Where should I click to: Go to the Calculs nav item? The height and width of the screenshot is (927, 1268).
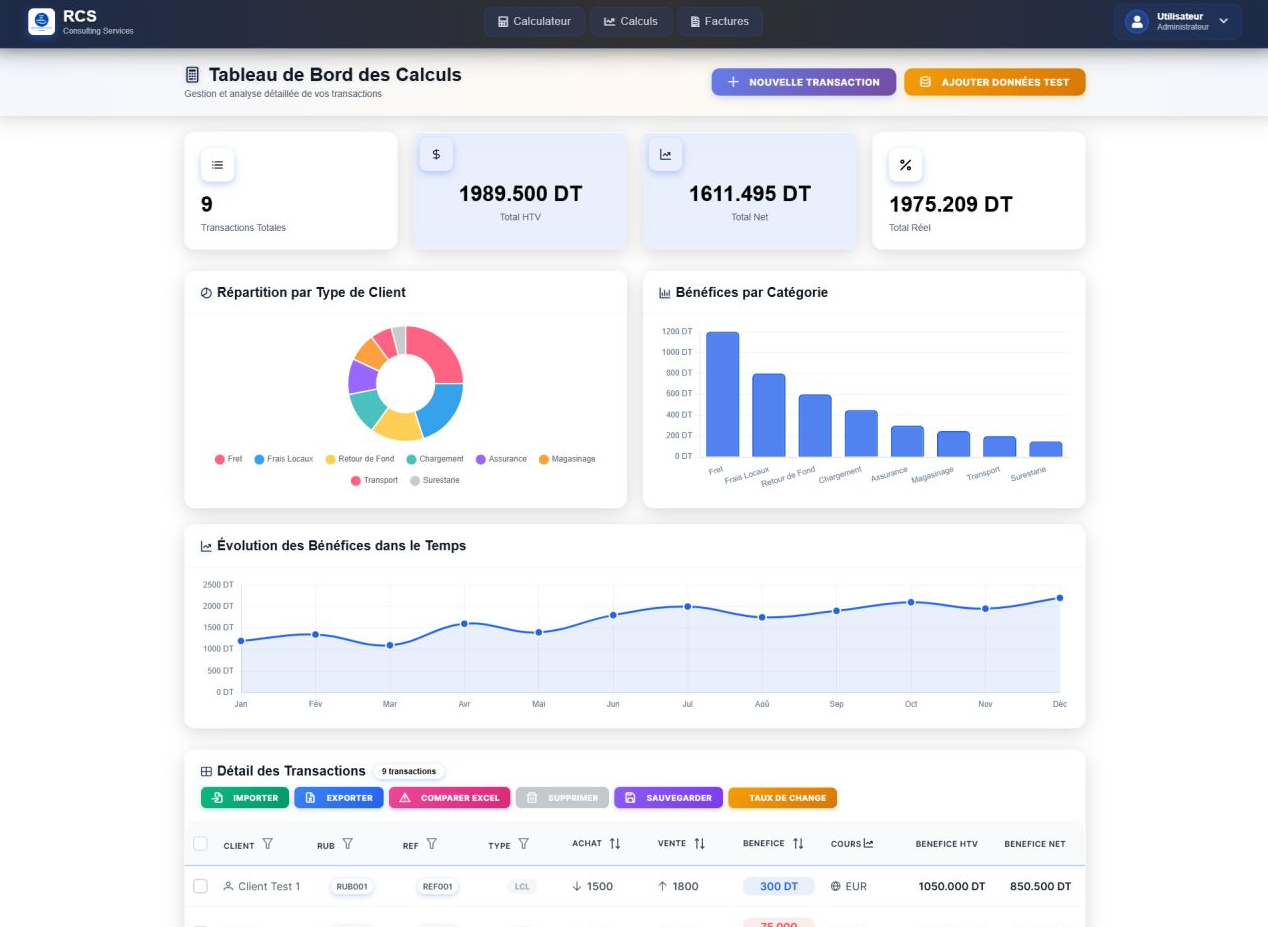(630, 21)
